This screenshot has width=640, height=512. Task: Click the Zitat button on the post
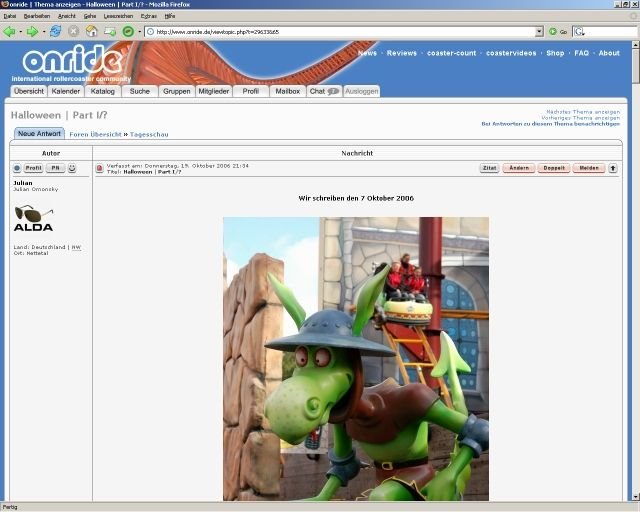coord(489,168)
